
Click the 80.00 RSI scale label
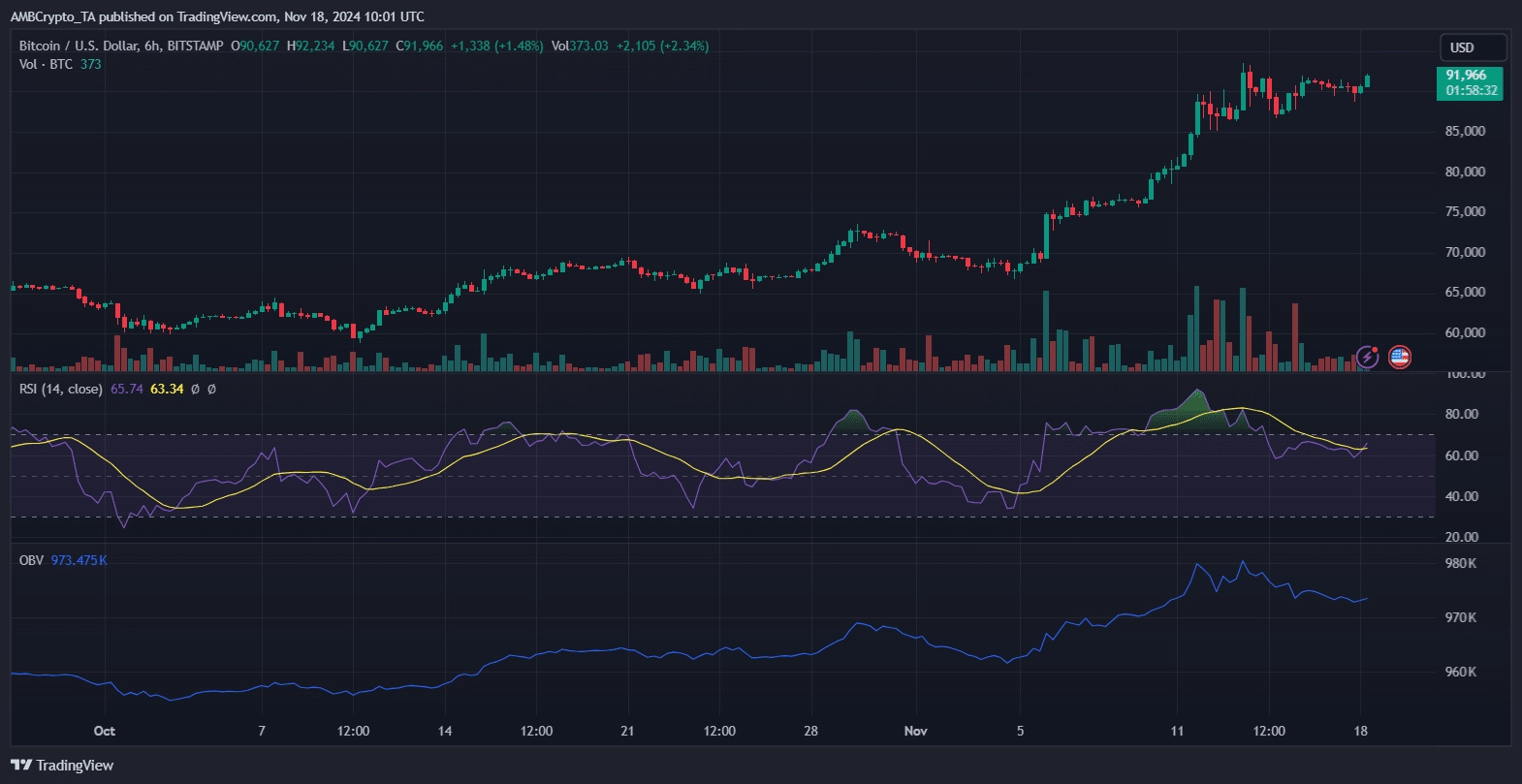point(1462,414)
